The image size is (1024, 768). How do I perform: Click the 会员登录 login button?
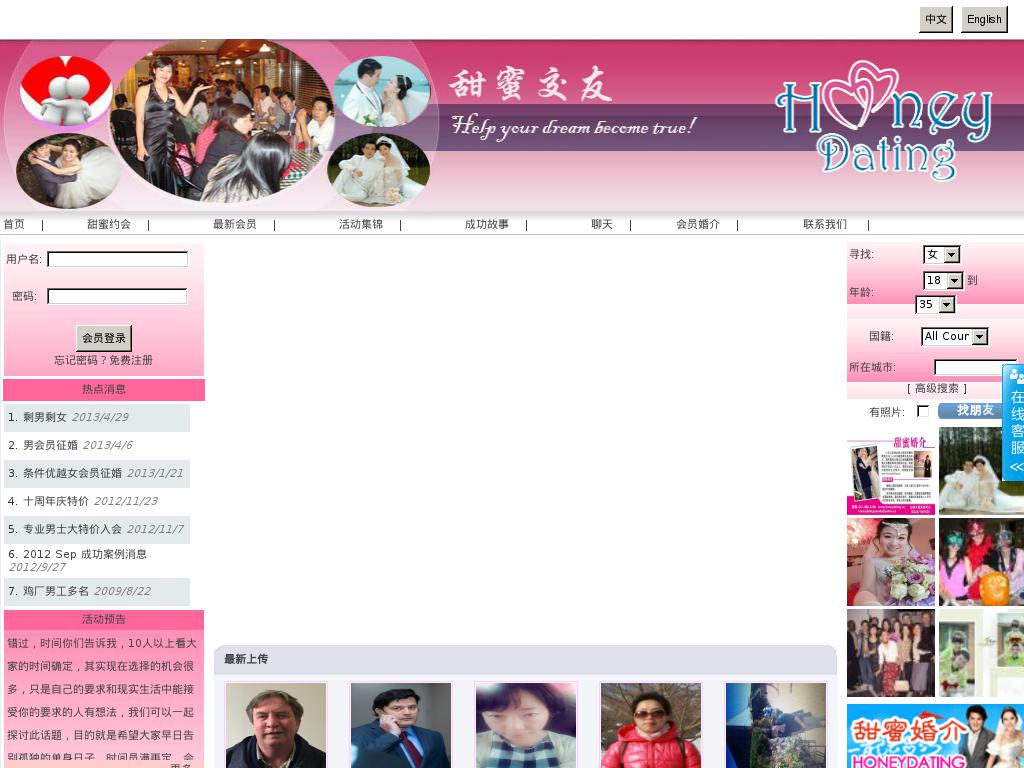click(x=104, y=338)
